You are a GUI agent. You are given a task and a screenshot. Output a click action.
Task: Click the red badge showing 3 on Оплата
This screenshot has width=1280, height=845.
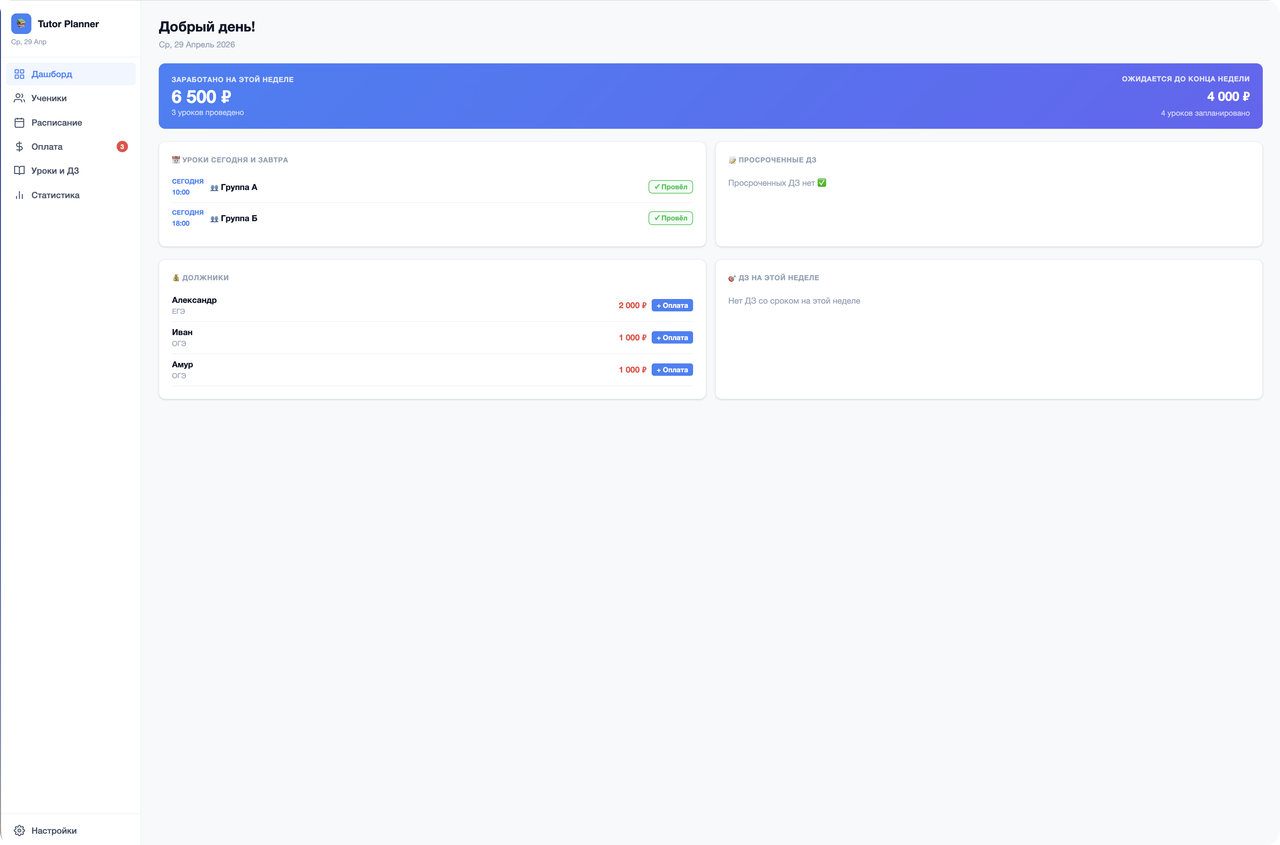pyautogui.click(x=122, y=147)
